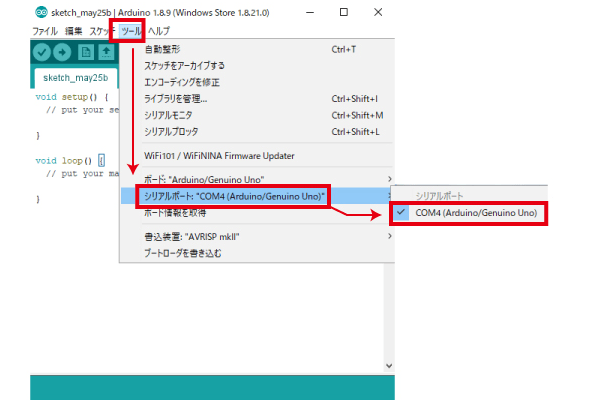This screenshot has width=600, height=400.
Task: Maximize the Arduino window
Action: pos(344,12)
